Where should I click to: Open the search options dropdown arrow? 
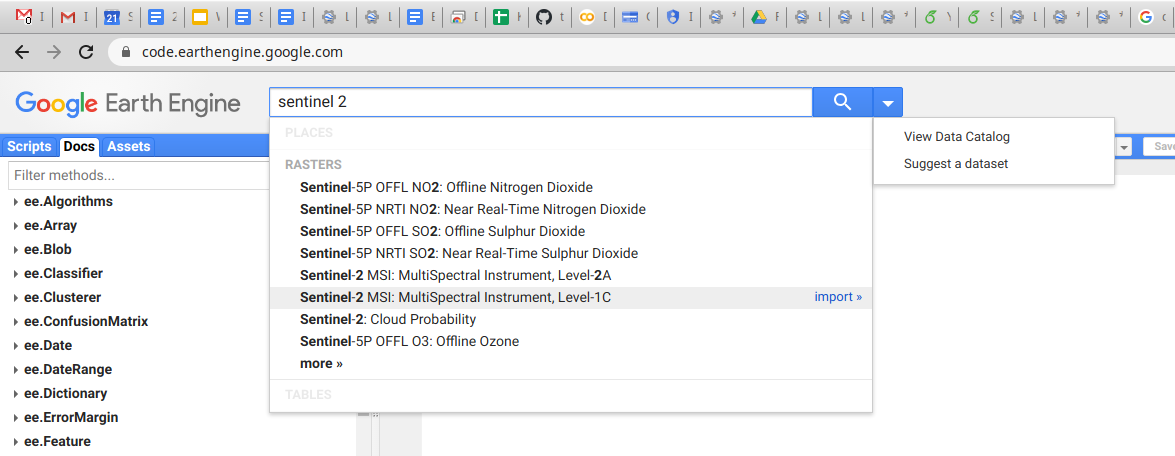pos(888,103)
